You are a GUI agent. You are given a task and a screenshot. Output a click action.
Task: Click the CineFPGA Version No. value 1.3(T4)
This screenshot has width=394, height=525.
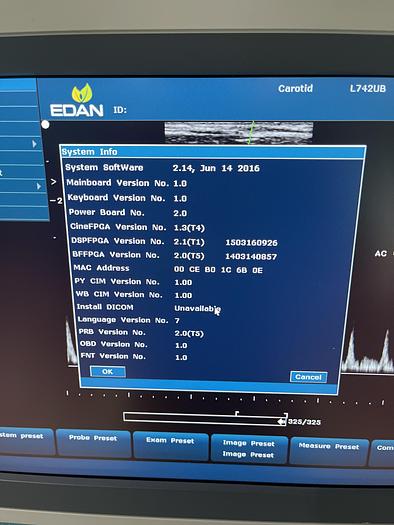pos(189,228)
